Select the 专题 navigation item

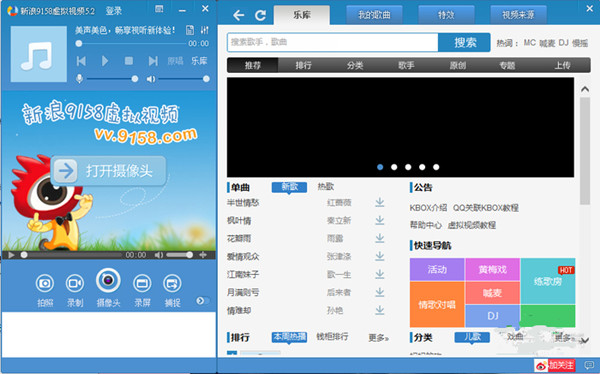[x=507, y=65]
